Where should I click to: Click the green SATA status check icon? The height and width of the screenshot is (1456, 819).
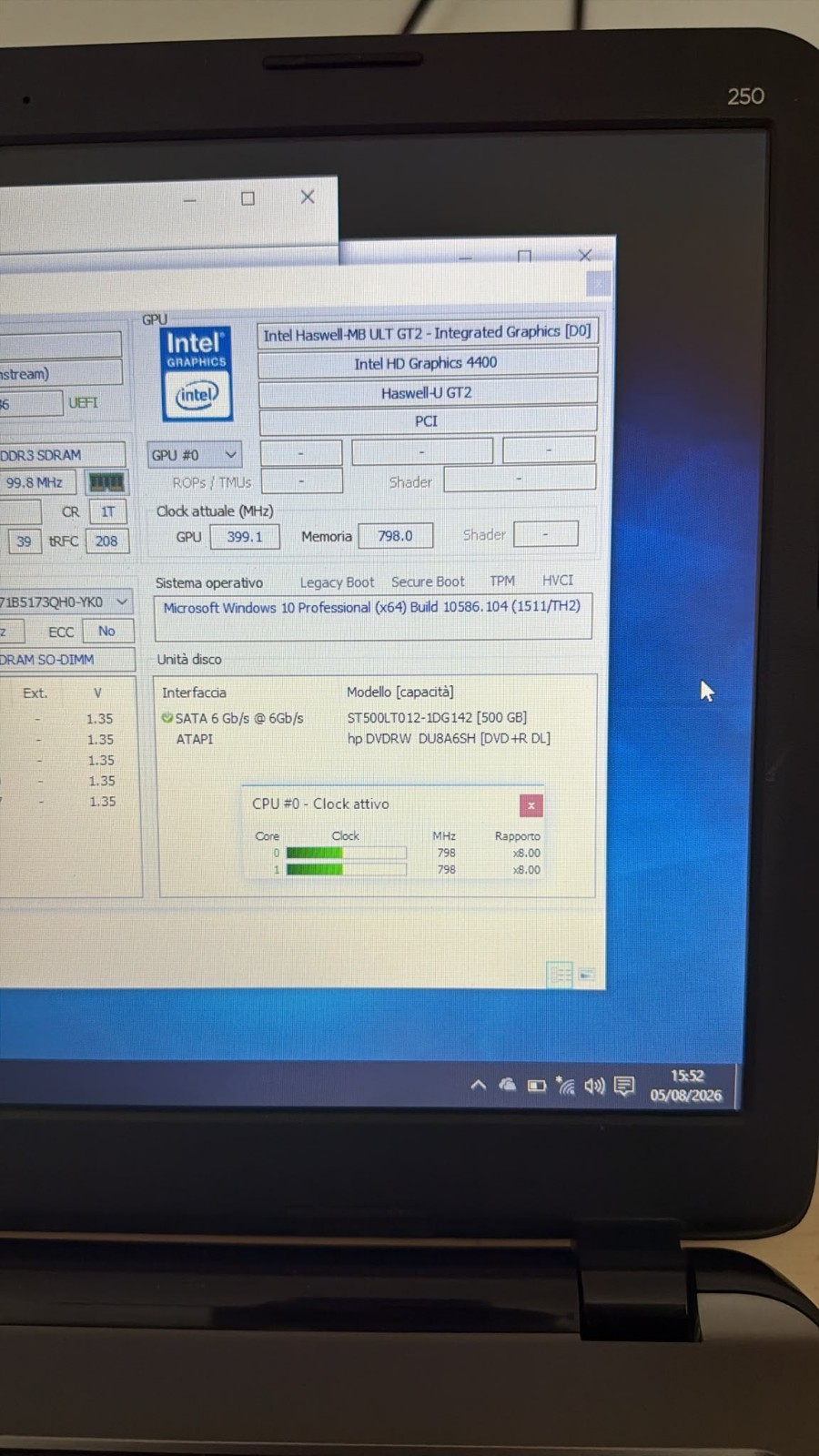tap(167, 718)
